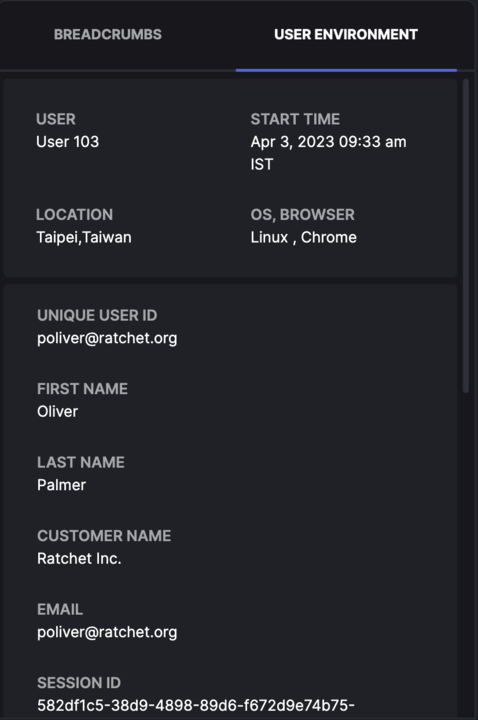Image resolution: width=478 pixels, height=720 pixels.
Task: Click the OS, BROWSER label
Action: pyautogui.click(x=302, y=215)
